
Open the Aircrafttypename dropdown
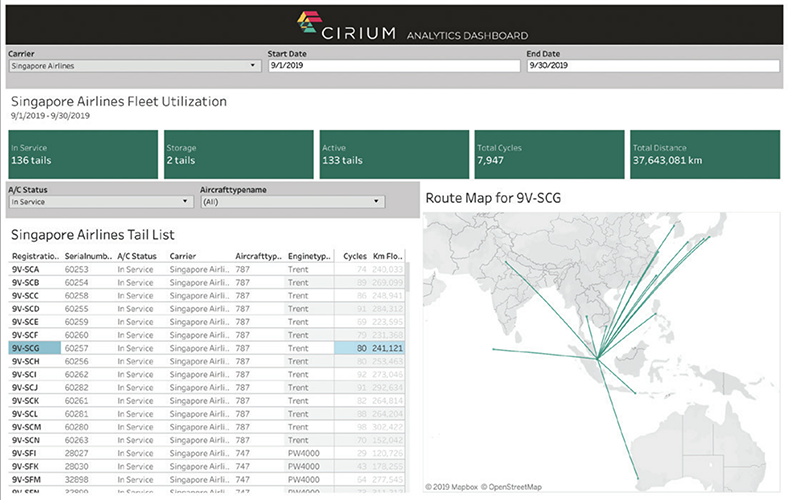[x=292, y=201]
